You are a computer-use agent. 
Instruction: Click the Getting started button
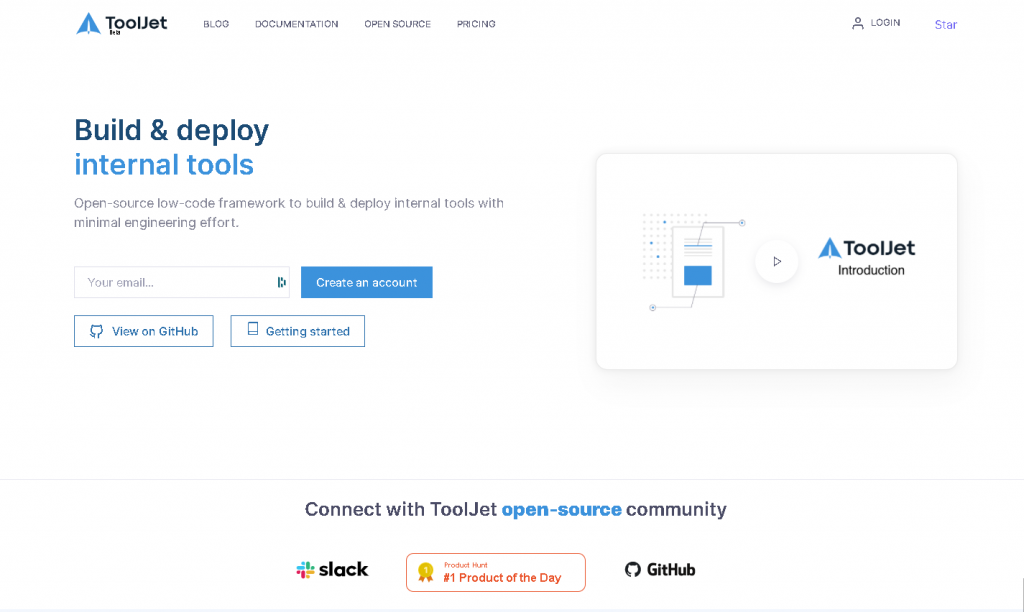click(297, 331)
